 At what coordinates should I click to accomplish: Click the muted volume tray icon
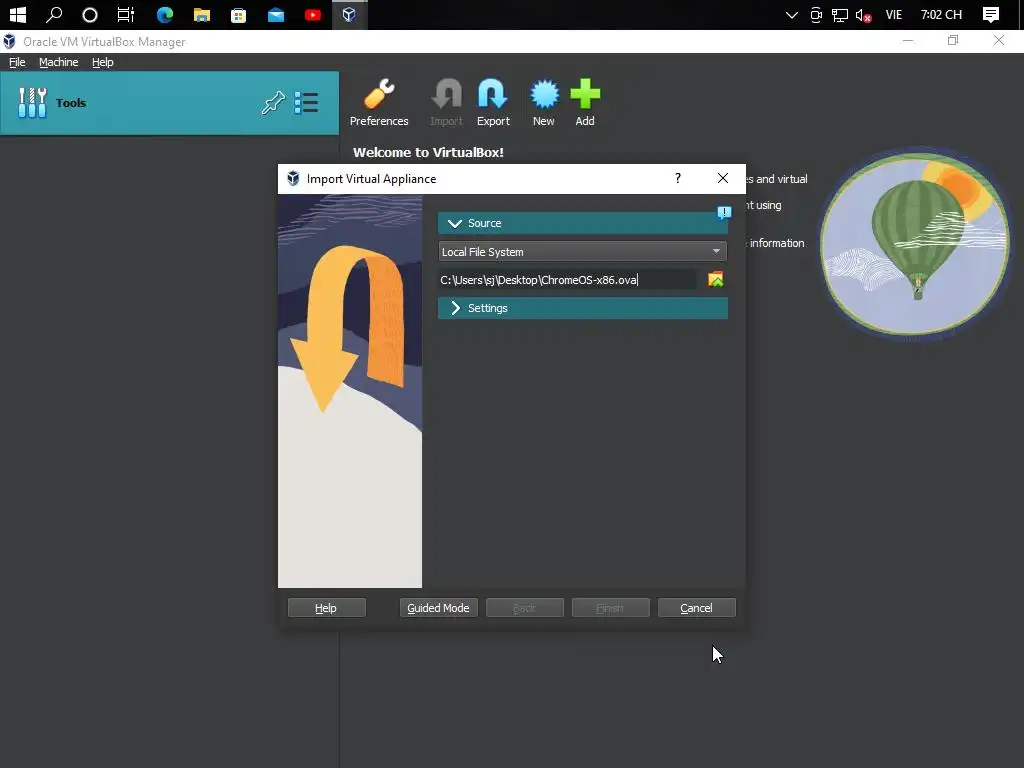(863, 14)
